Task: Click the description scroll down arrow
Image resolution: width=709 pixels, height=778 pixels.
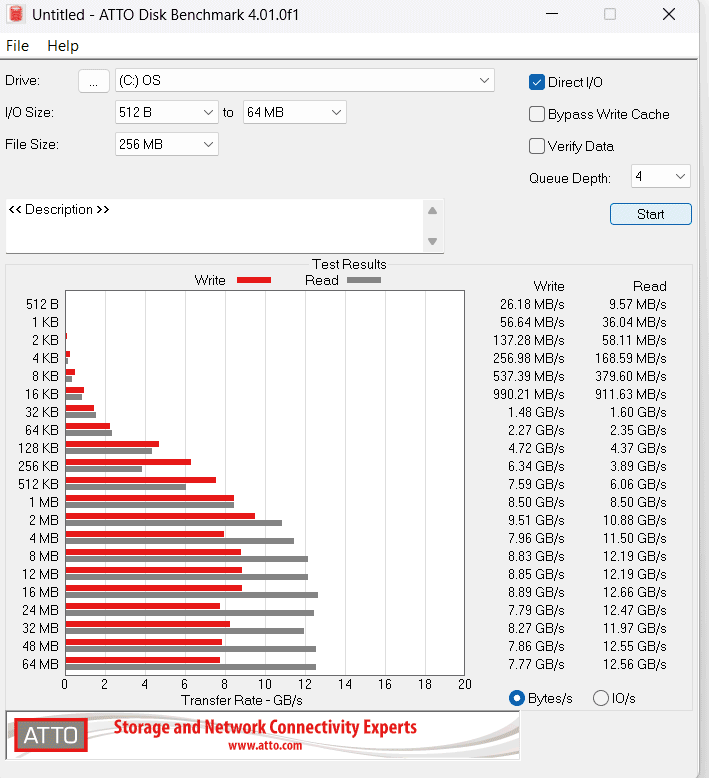Action: click(433, 241)
